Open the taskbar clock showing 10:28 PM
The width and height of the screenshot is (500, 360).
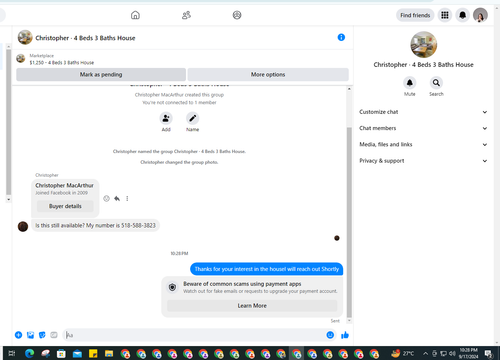coord(468,353)
